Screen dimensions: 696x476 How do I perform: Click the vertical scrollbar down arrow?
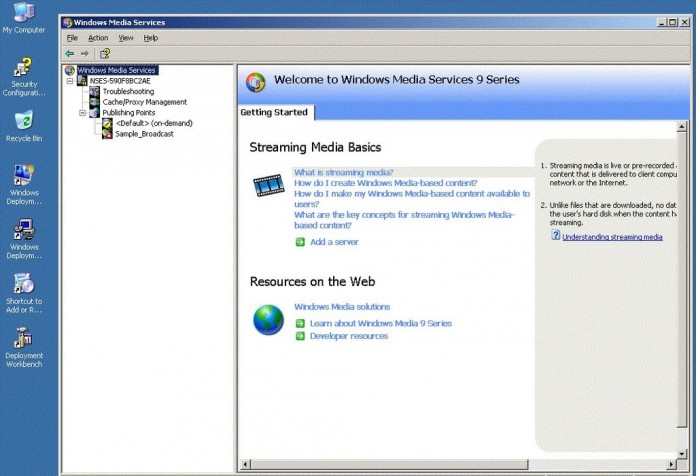pyautogui.click(x=682, y=454)
